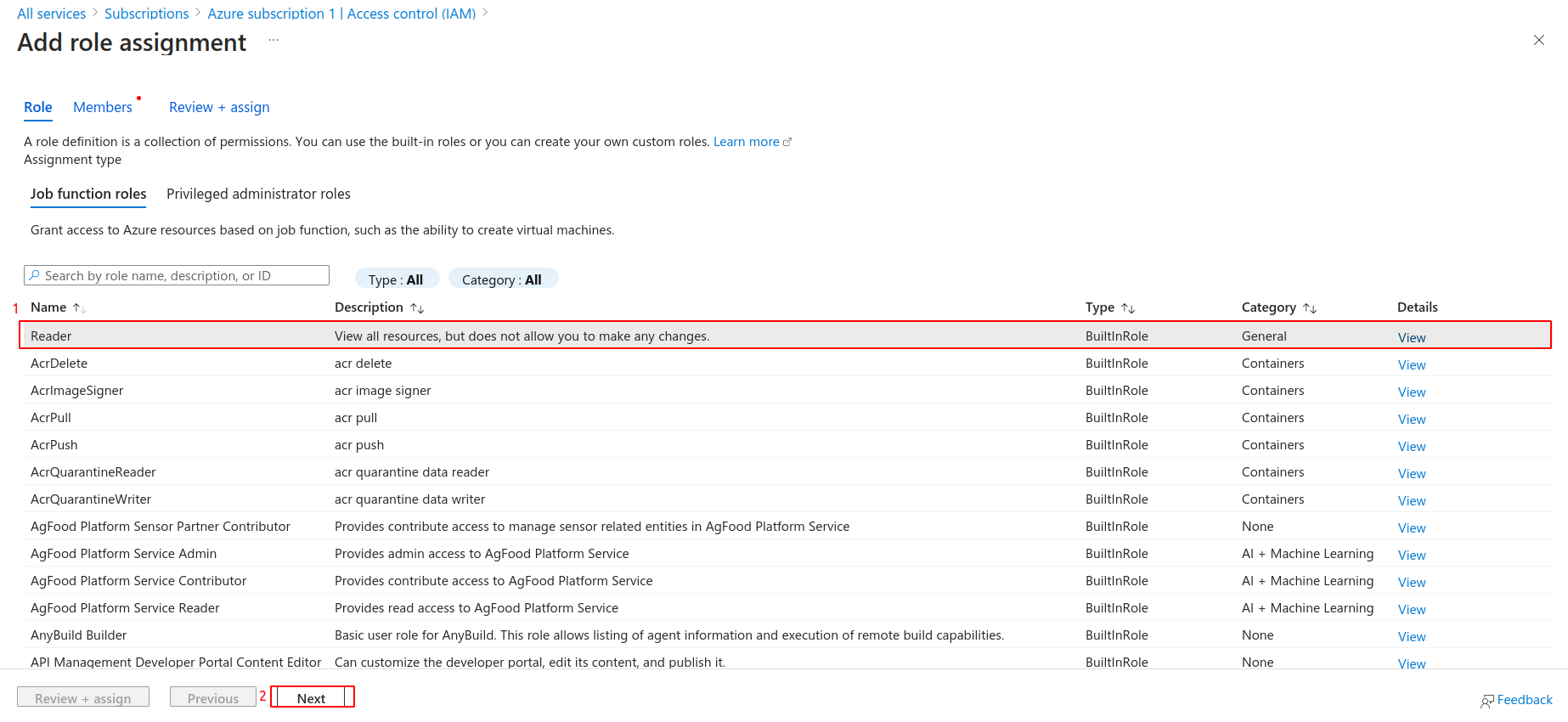
Task: Navigate to the Subscriptions breadcrumb
Action: pos(146,13)
